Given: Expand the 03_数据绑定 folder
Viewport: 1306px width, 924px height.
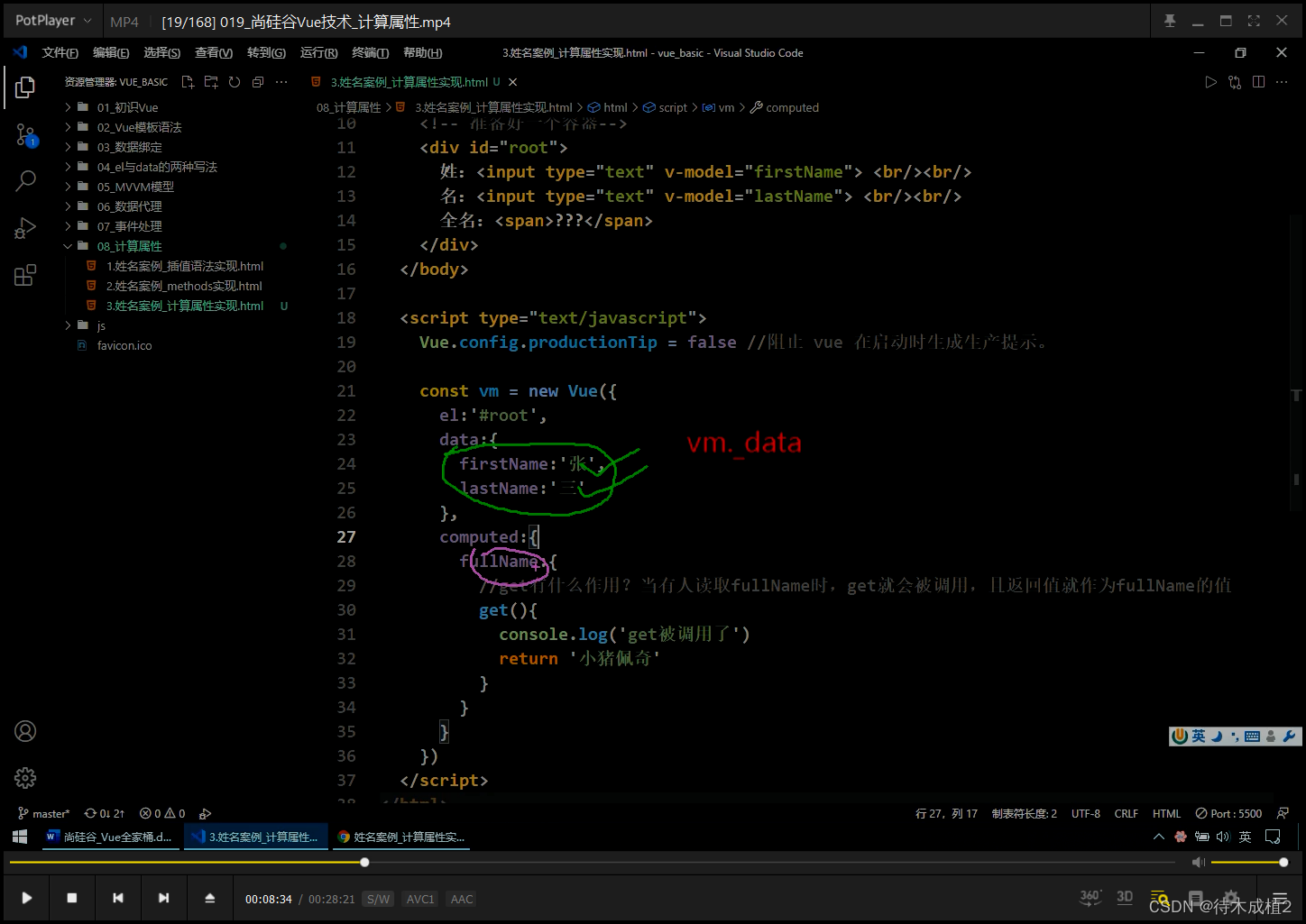Looking at the screenshot, I should tap(129, 147).
